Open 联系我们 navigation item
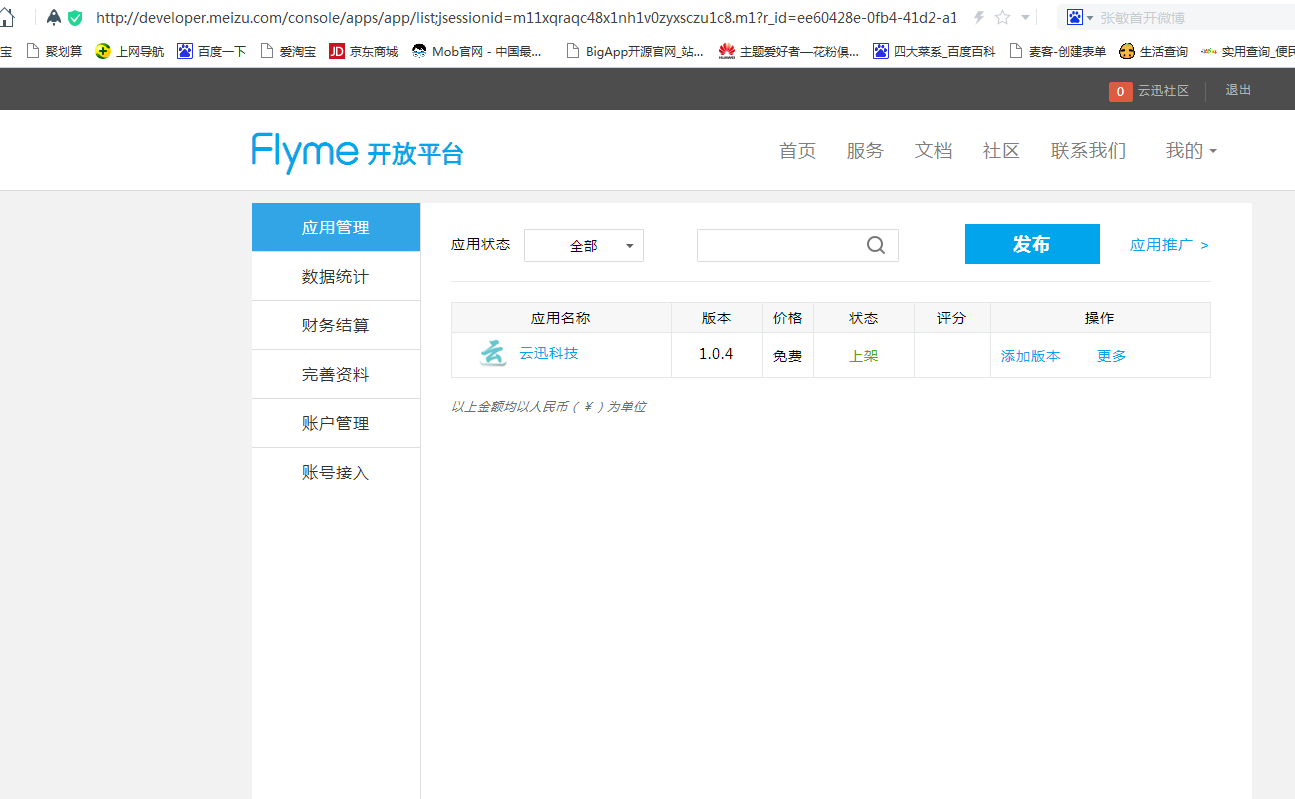The image size is (1295, 799). point(1088,151)
